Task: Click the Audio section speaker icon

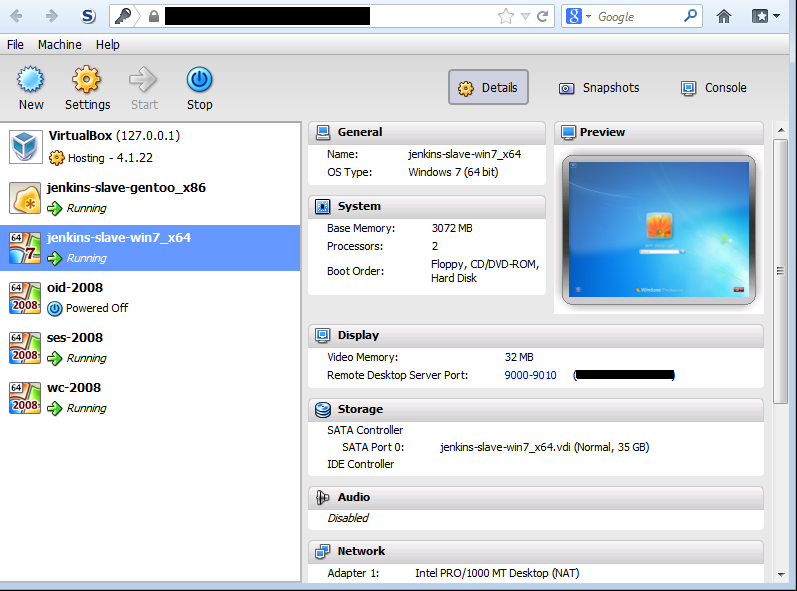Action: [x=323, y=497]
